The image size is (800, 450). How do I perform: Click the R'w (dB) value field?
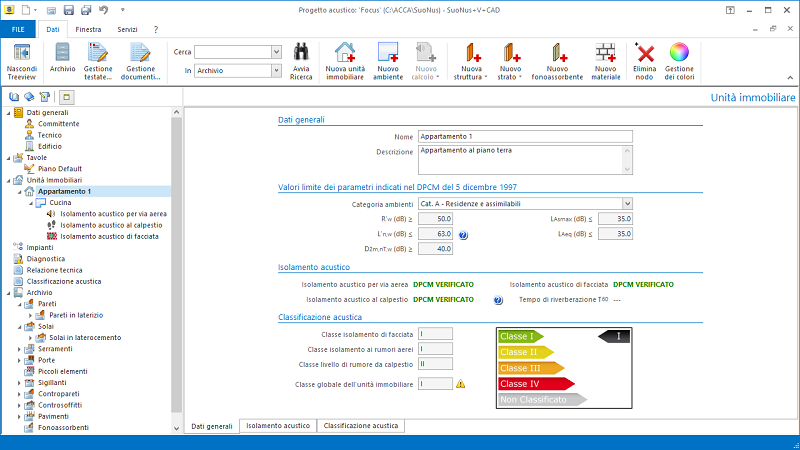435,218
